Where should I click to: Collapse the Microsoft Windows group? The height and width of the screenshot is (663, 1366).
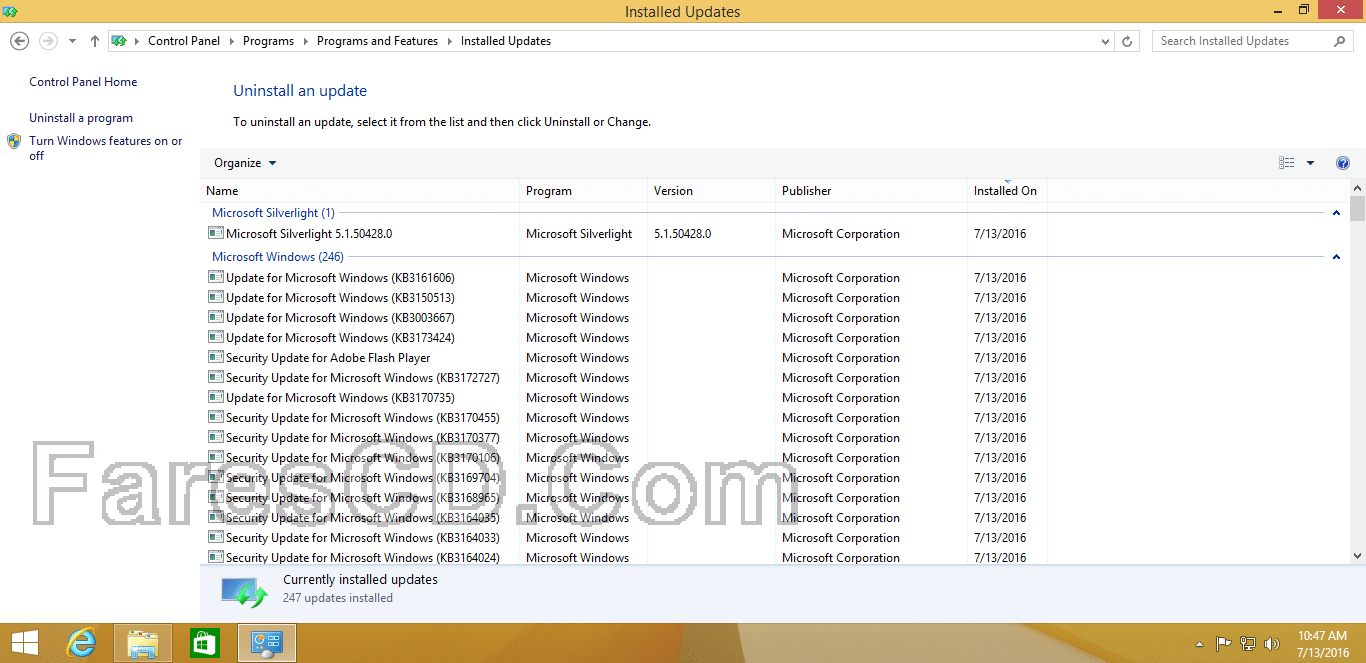click(1336, 257)
